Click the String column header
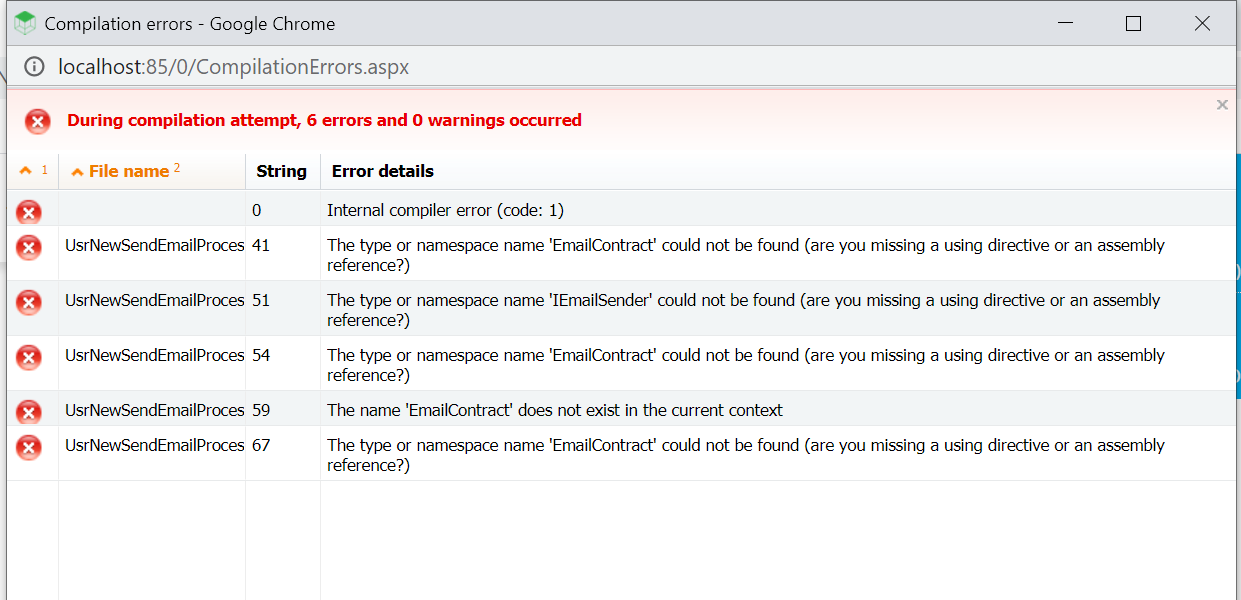 pyautogui.click(x=282, y=171)
